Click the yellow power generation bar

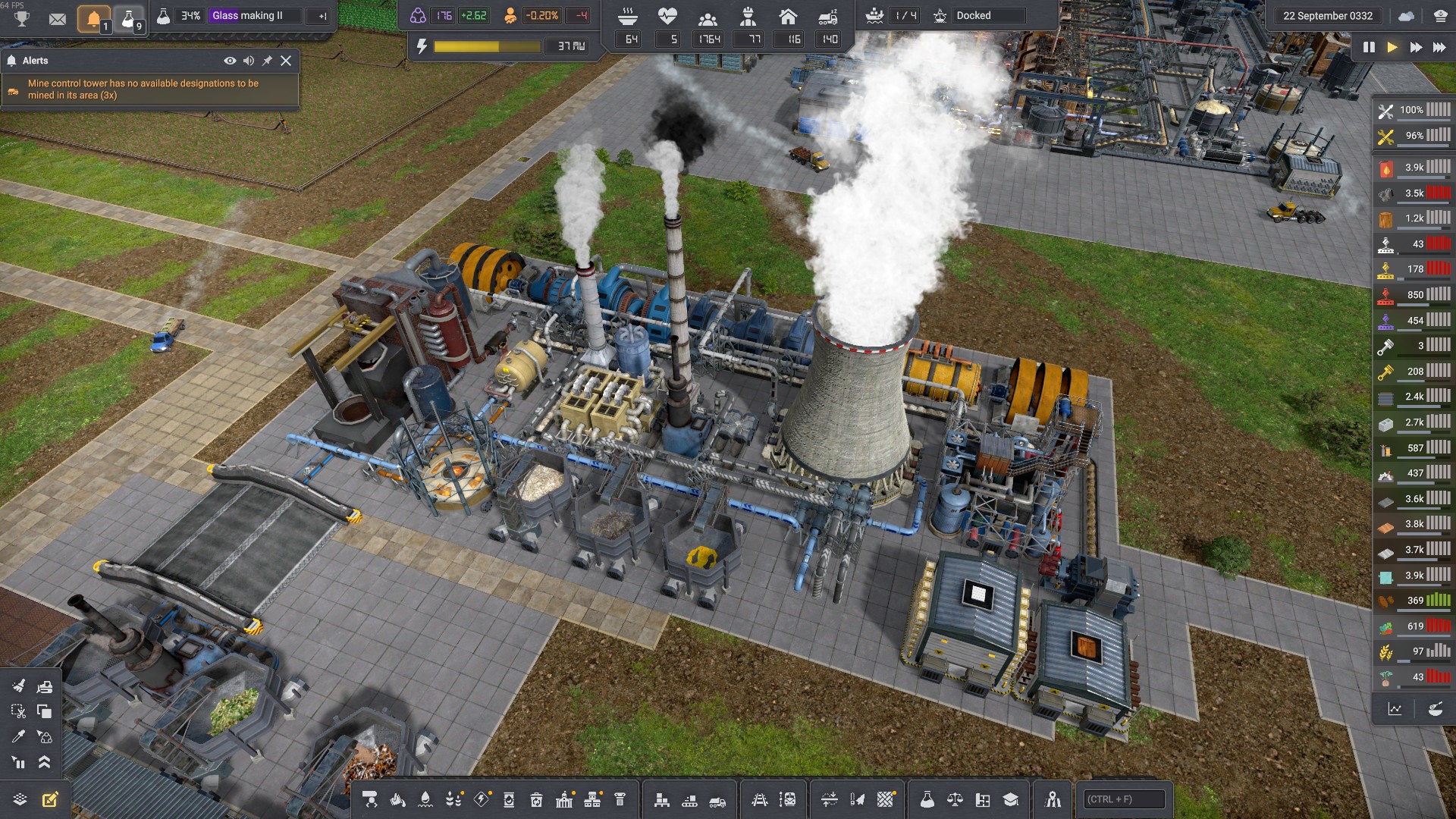click(x=487, y=47)
